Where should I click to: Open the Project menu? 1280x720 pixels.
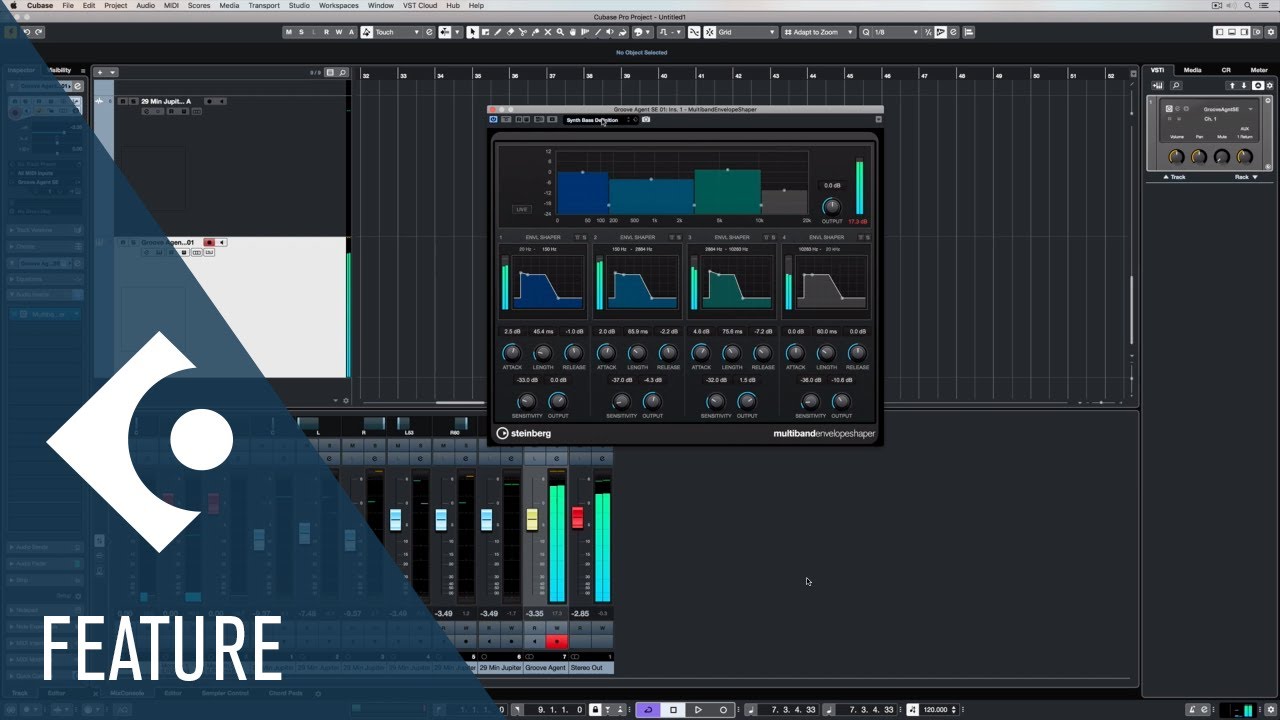[116, 5]
